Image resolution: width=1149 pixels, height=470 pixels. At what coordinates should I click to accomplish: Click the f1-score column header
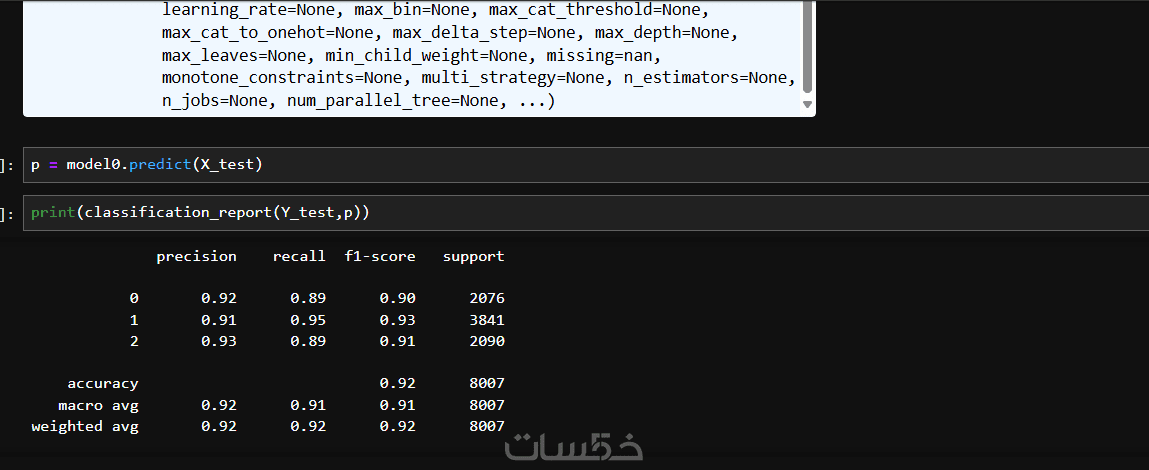click(x=379, y=256)
